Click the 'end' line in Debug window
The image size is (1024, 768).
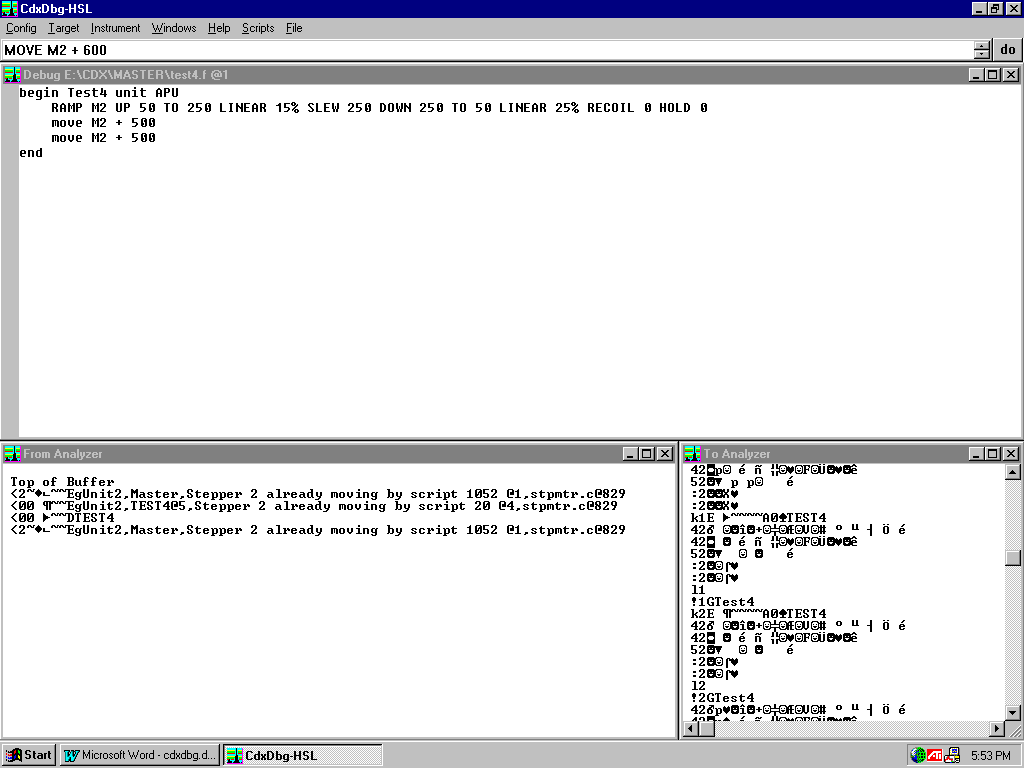[x=31, y=153]
